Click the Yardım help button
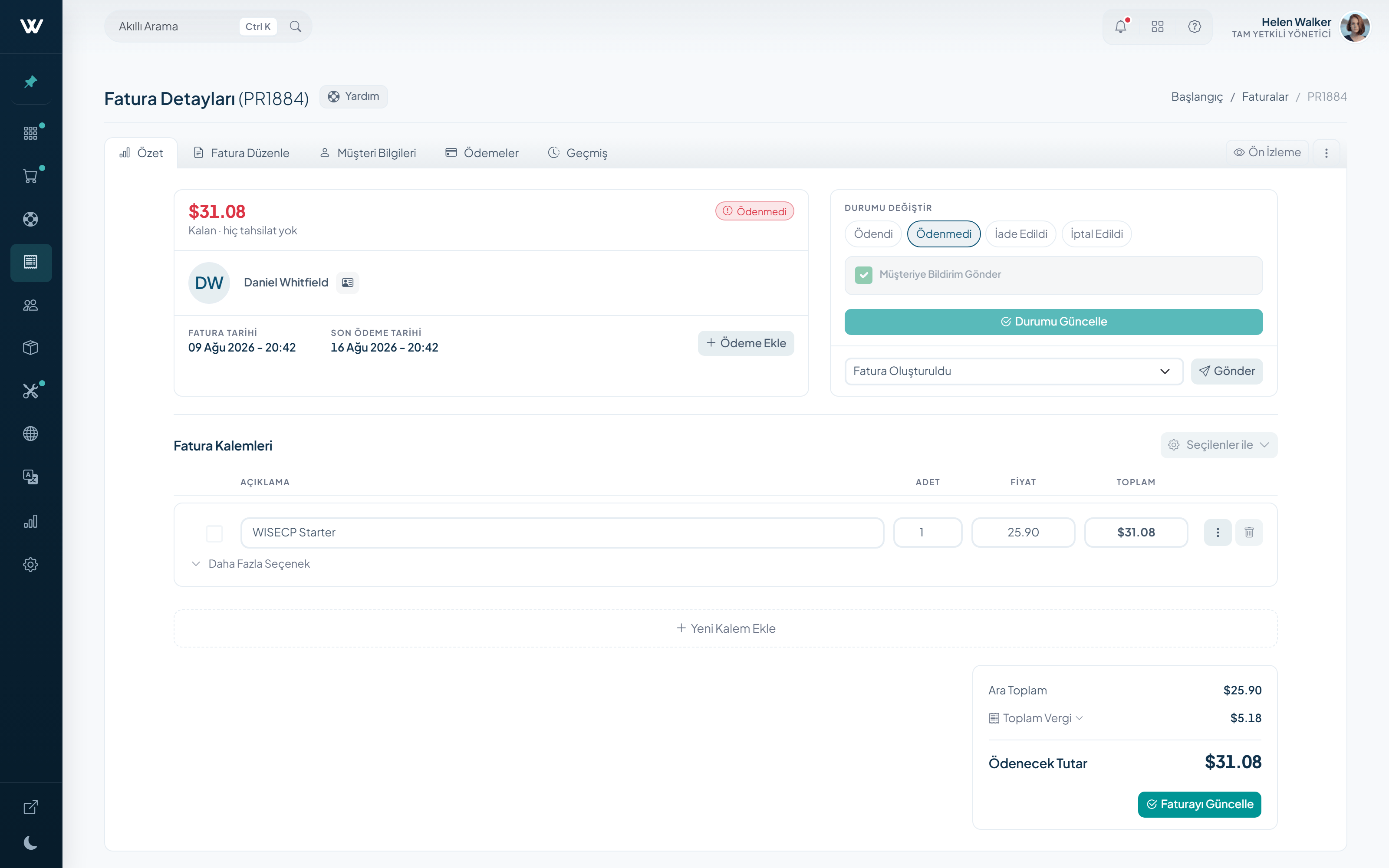 coord(354,96)
